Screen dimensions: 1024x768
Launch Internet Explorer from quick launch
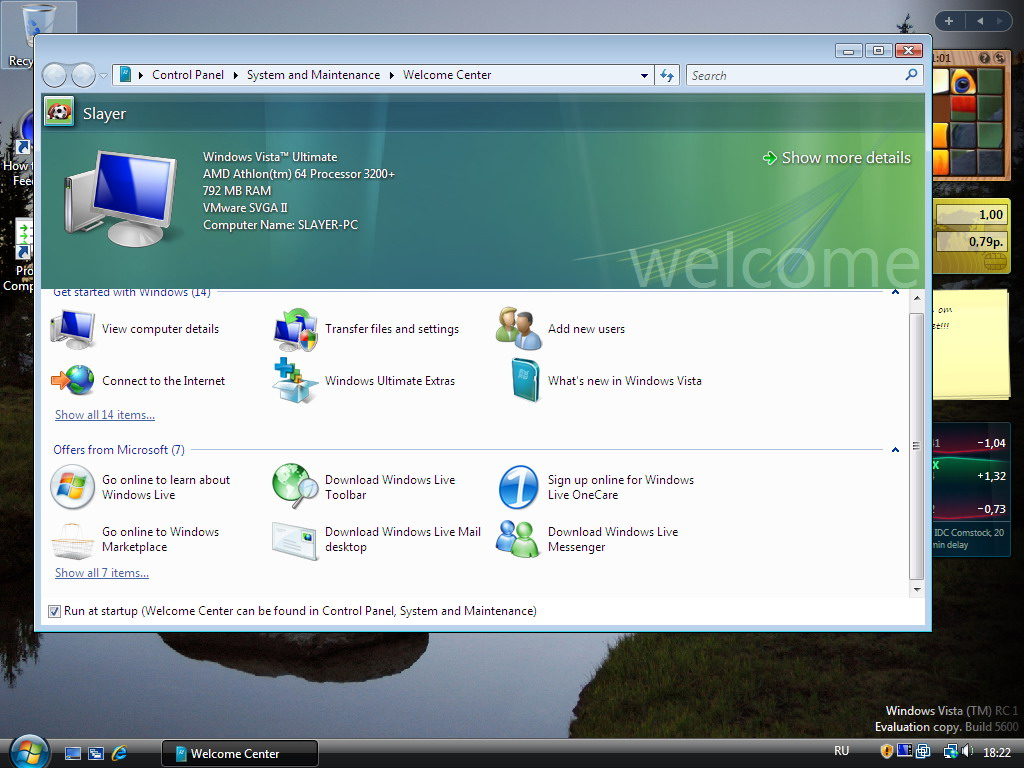click(x=120, y=753)
